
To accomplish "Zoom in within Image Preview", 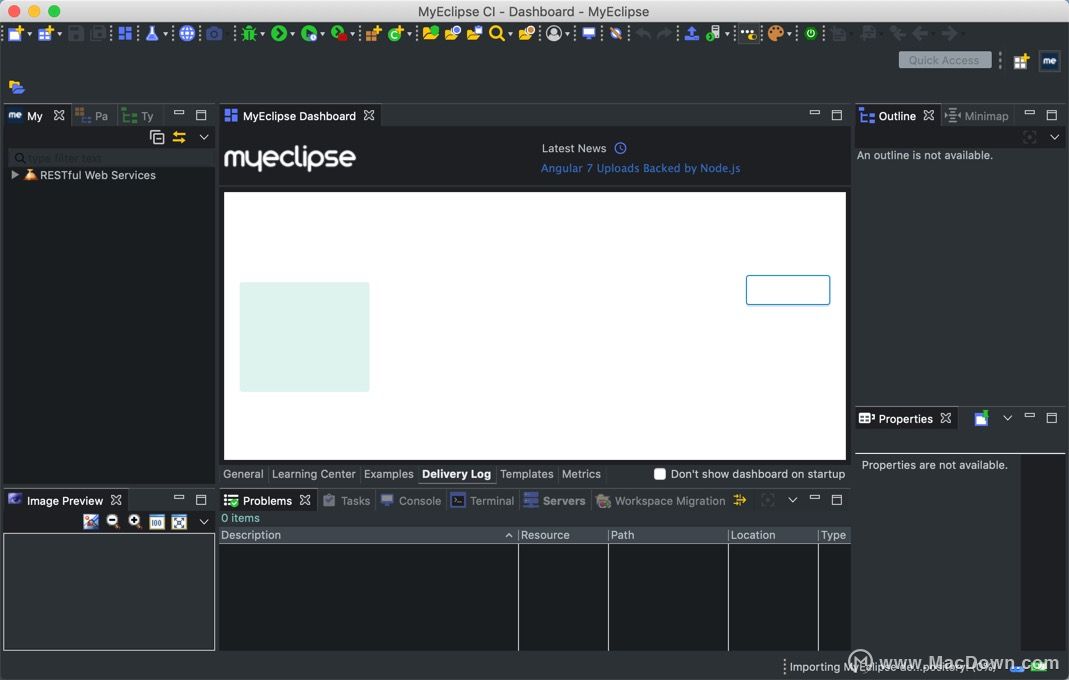I will 134,522.
